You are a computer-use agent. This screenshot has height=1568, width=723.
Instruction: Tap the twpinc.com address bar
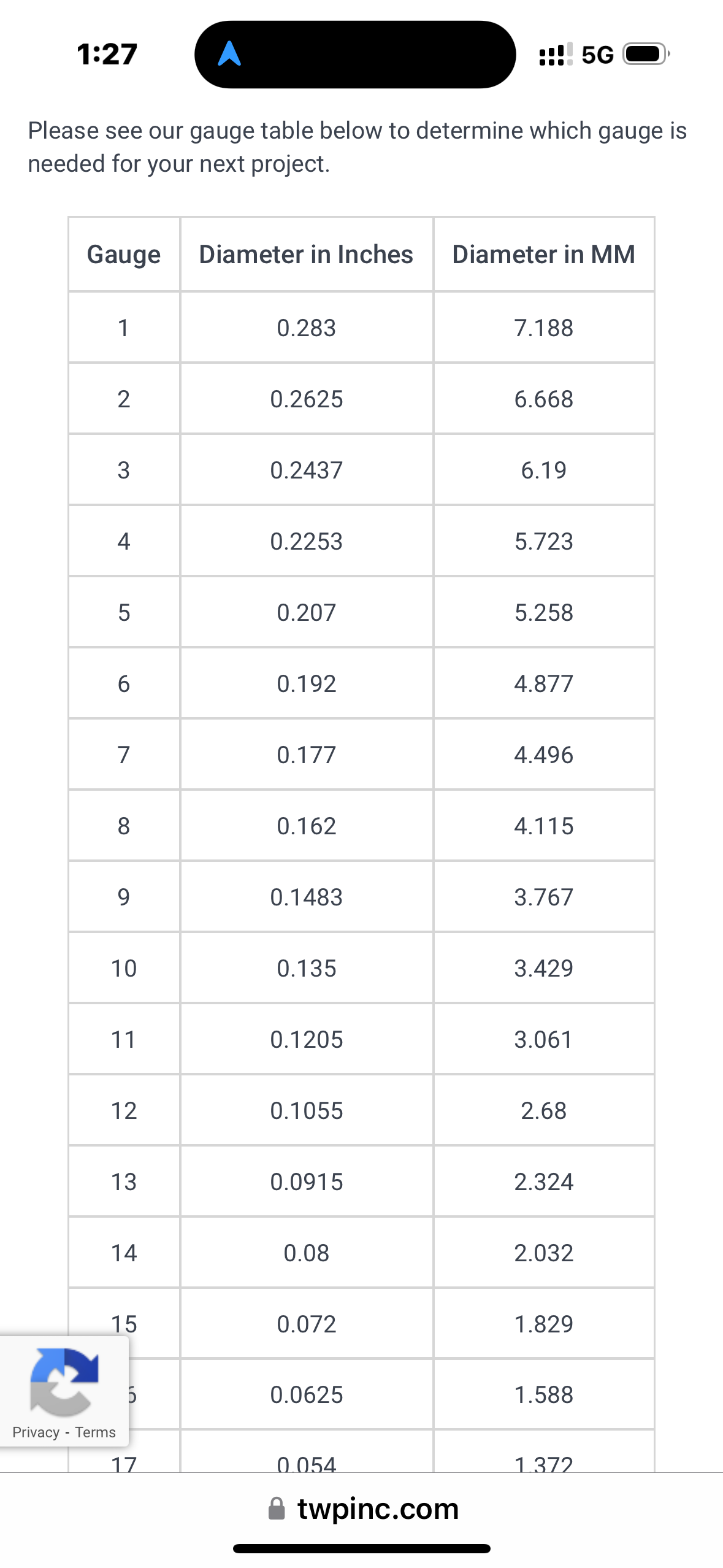377,1508
